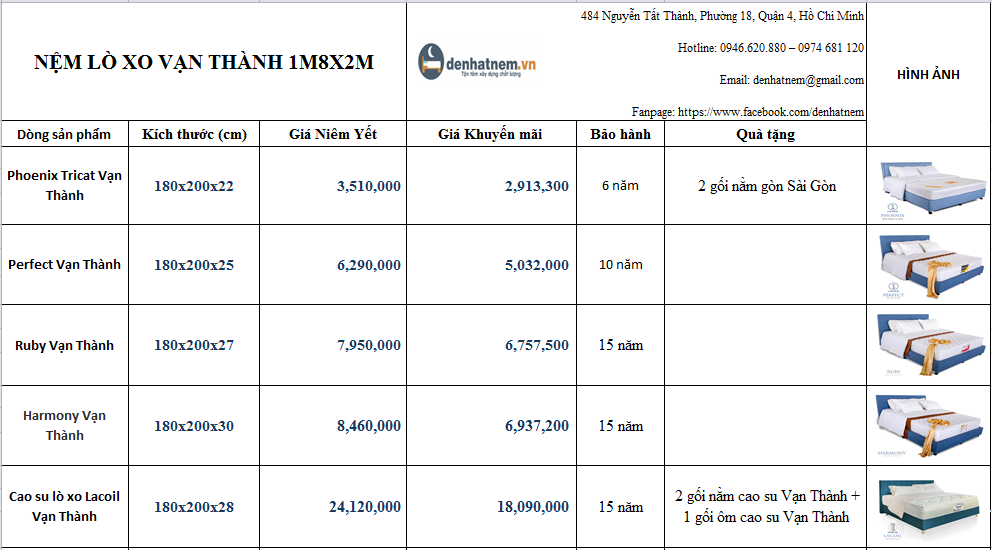Click the Phoenix mattress thumbnail image
This screenshot has height=550, width=992.
pos(933,189)
